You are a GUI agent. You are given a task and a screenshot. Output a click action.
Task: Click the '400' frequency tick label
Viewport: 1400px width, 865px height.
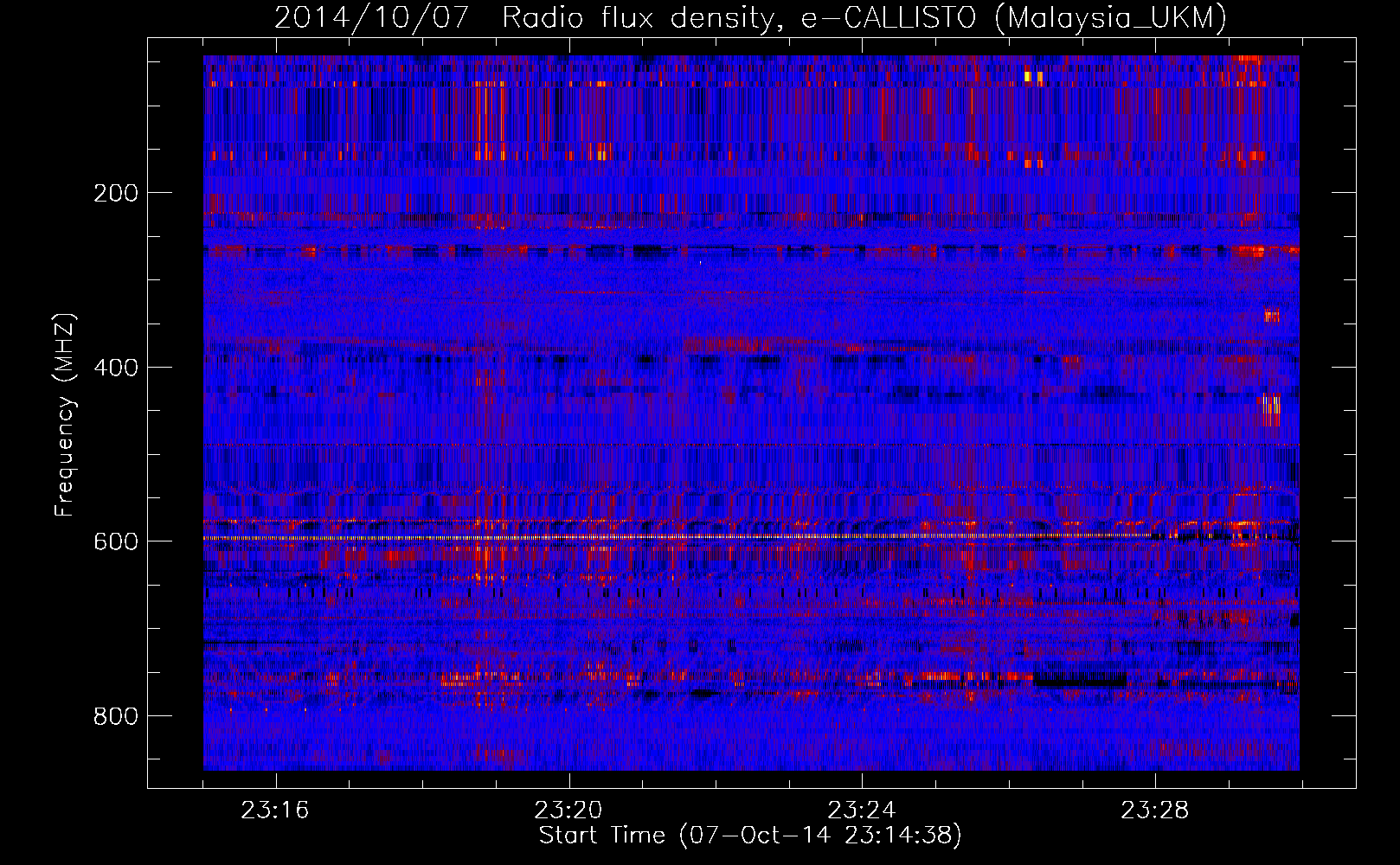coord(116,368)
